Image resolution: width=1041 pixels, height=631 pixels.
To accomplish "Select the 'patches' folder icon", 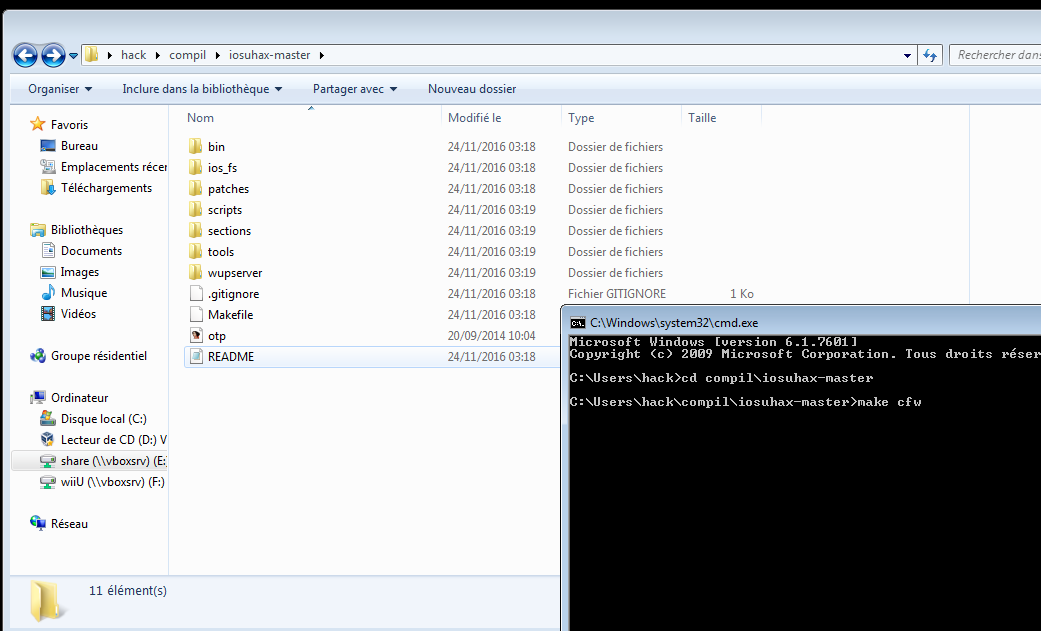I will [x=195, y=189].
